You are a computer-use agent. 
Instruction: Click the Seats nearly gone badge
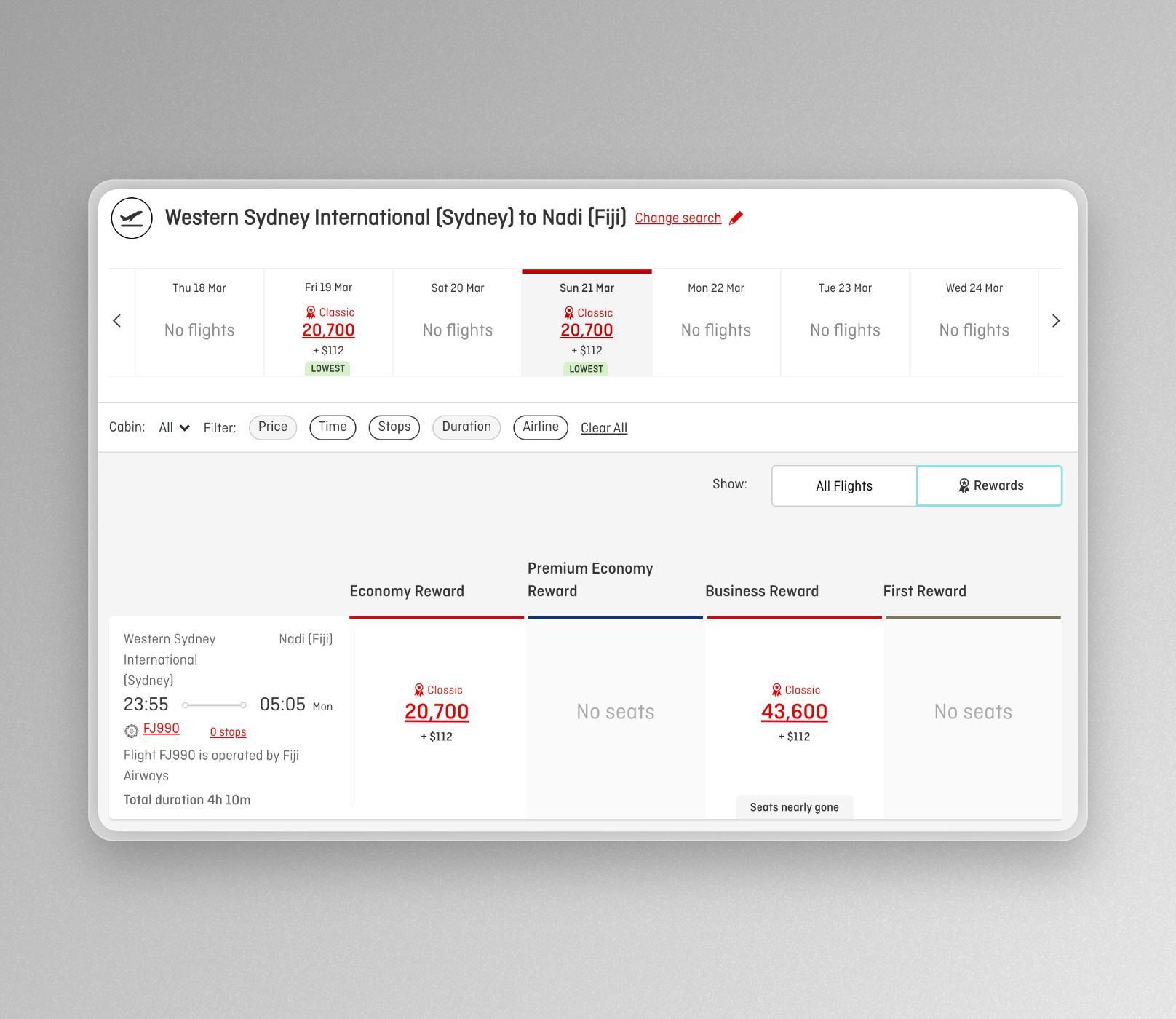(x=795, y=807)
